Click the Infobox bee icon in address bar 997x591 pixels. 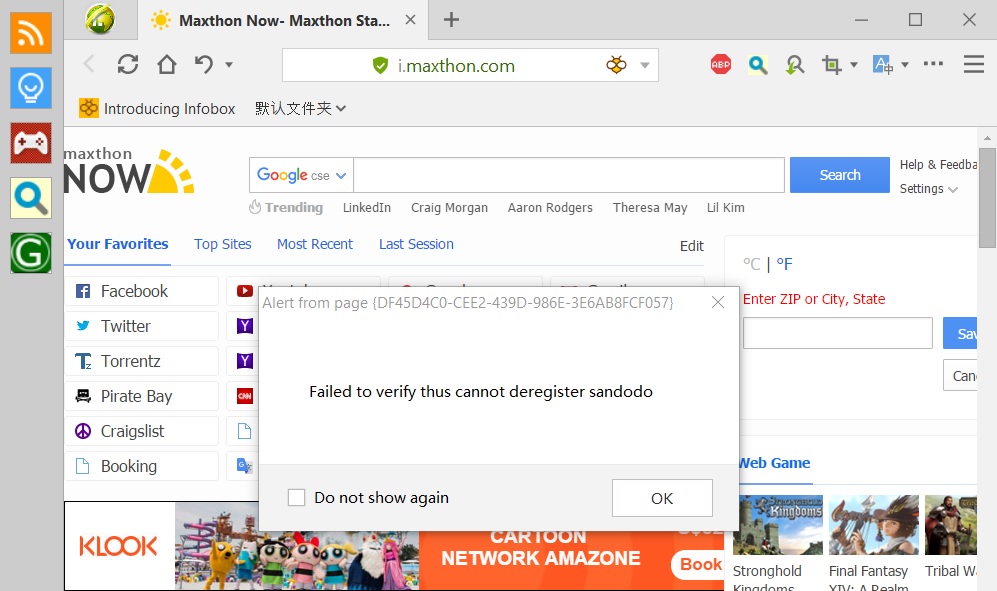coord(616,65)
